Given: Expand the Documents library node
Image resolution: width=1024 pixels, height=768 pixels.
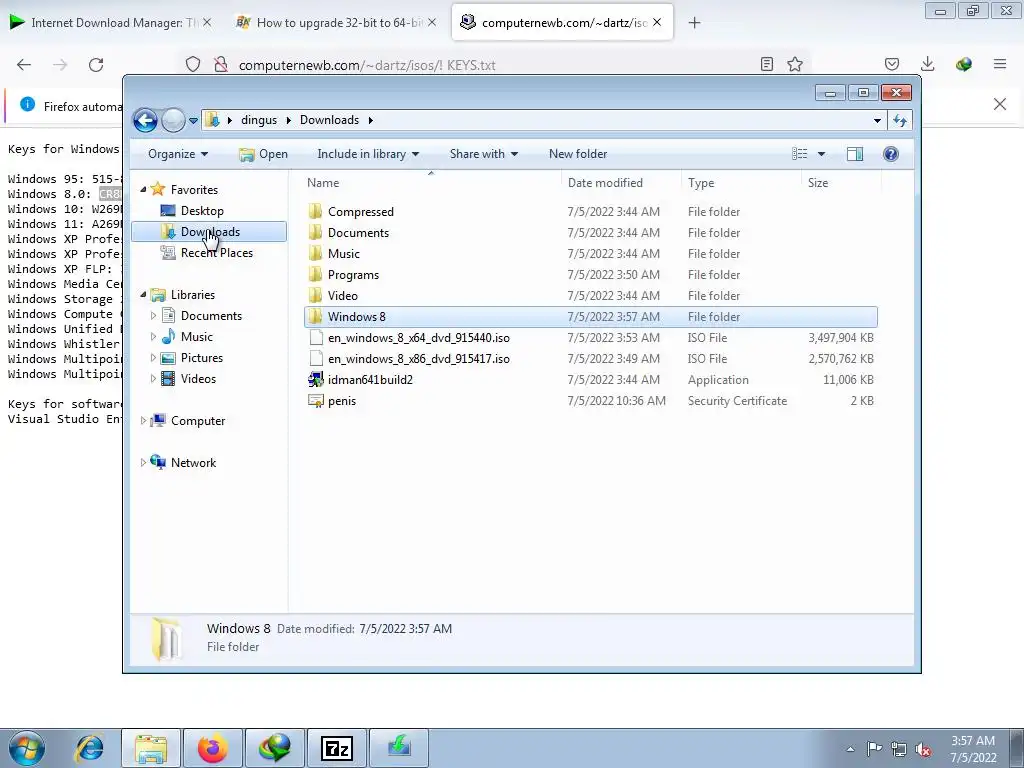Looking at the screenshot, I should (x=153, y=316).
